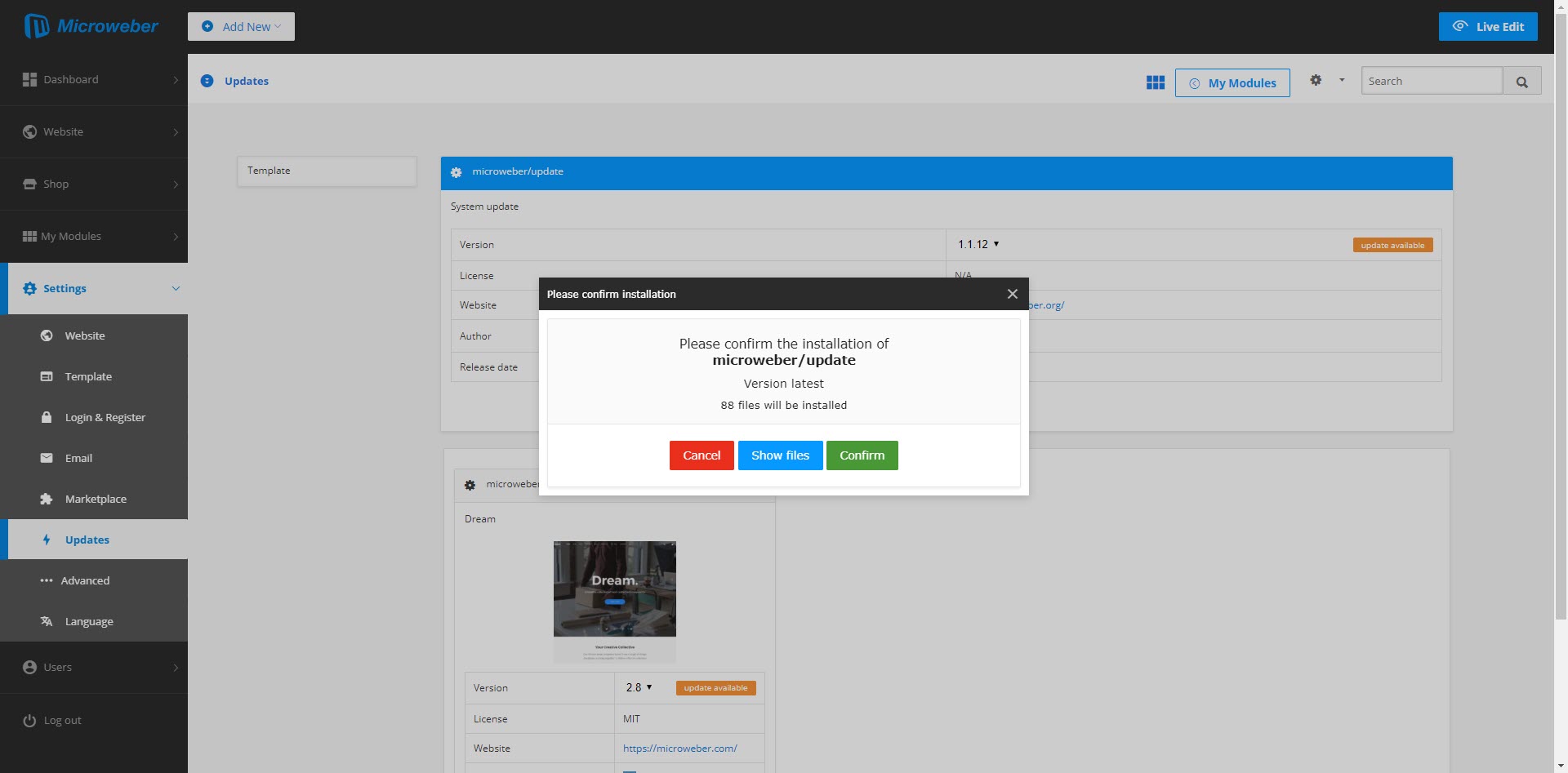This screenshot has width=1568, height=773.
Task: Click the Log out power icon
Action: (29, 720)
